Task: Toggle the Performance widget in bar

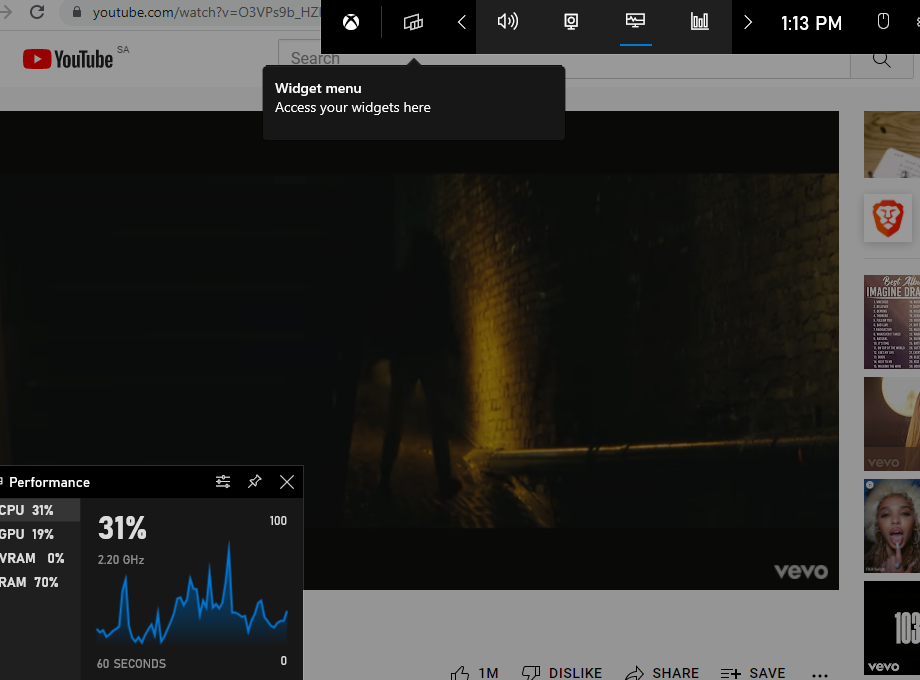Action: (635, 22)
